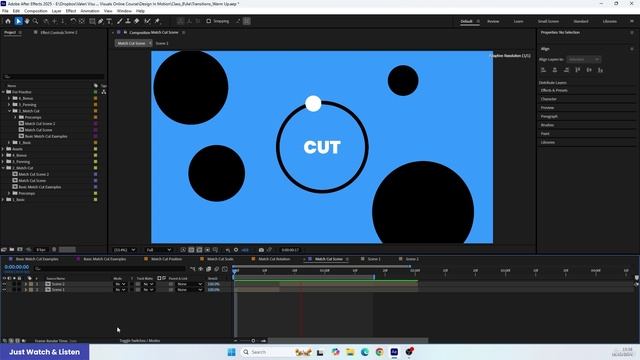Select the Type text tool
This screenshot has height=360, width=640.
109,21
